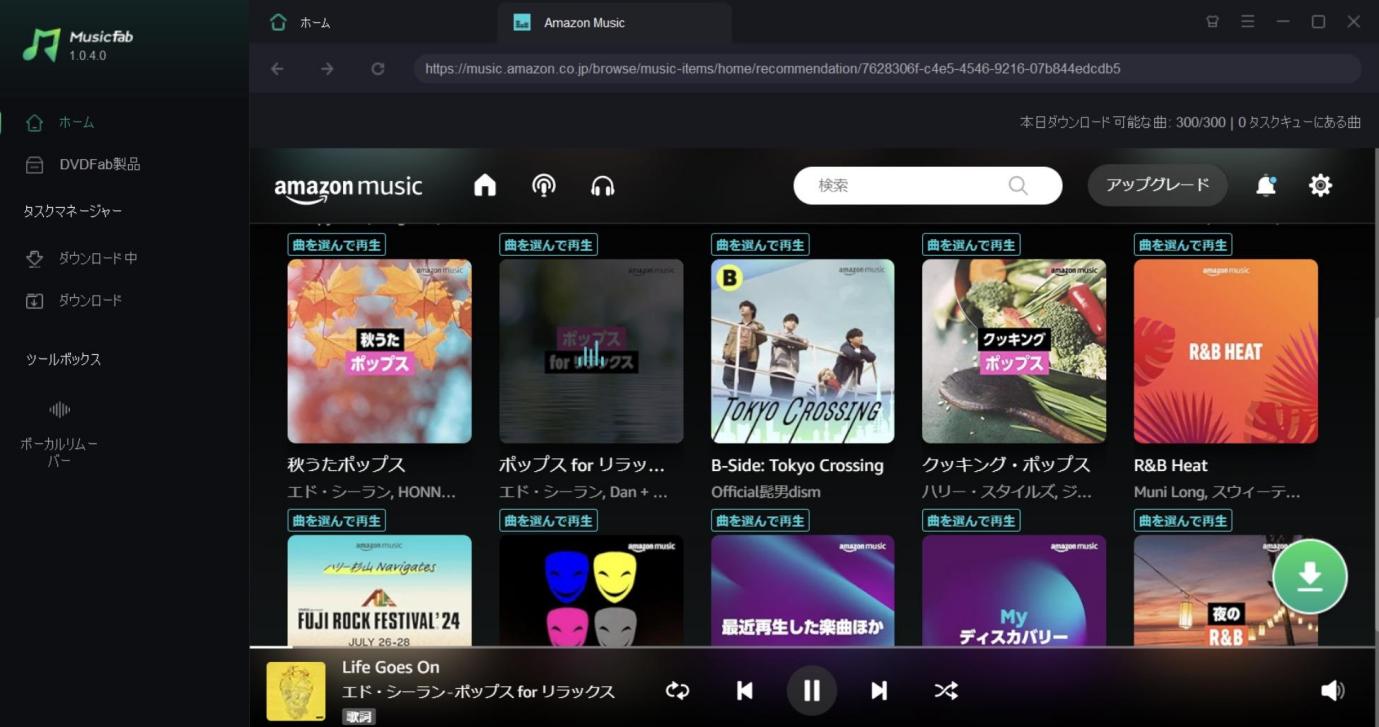Viewport: 1379px width, 727px height.
Task: Open the Musicfab skin/theme icon
Action: pos(1212,21)
